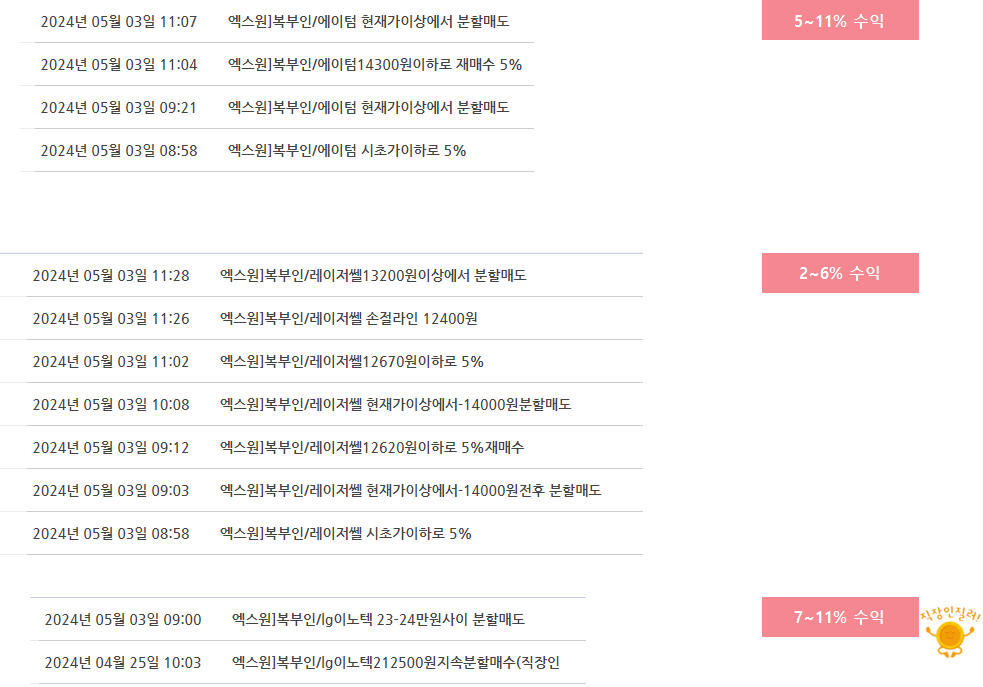Open 에이팀 09:21 분할매도 entry

[368, 107]
